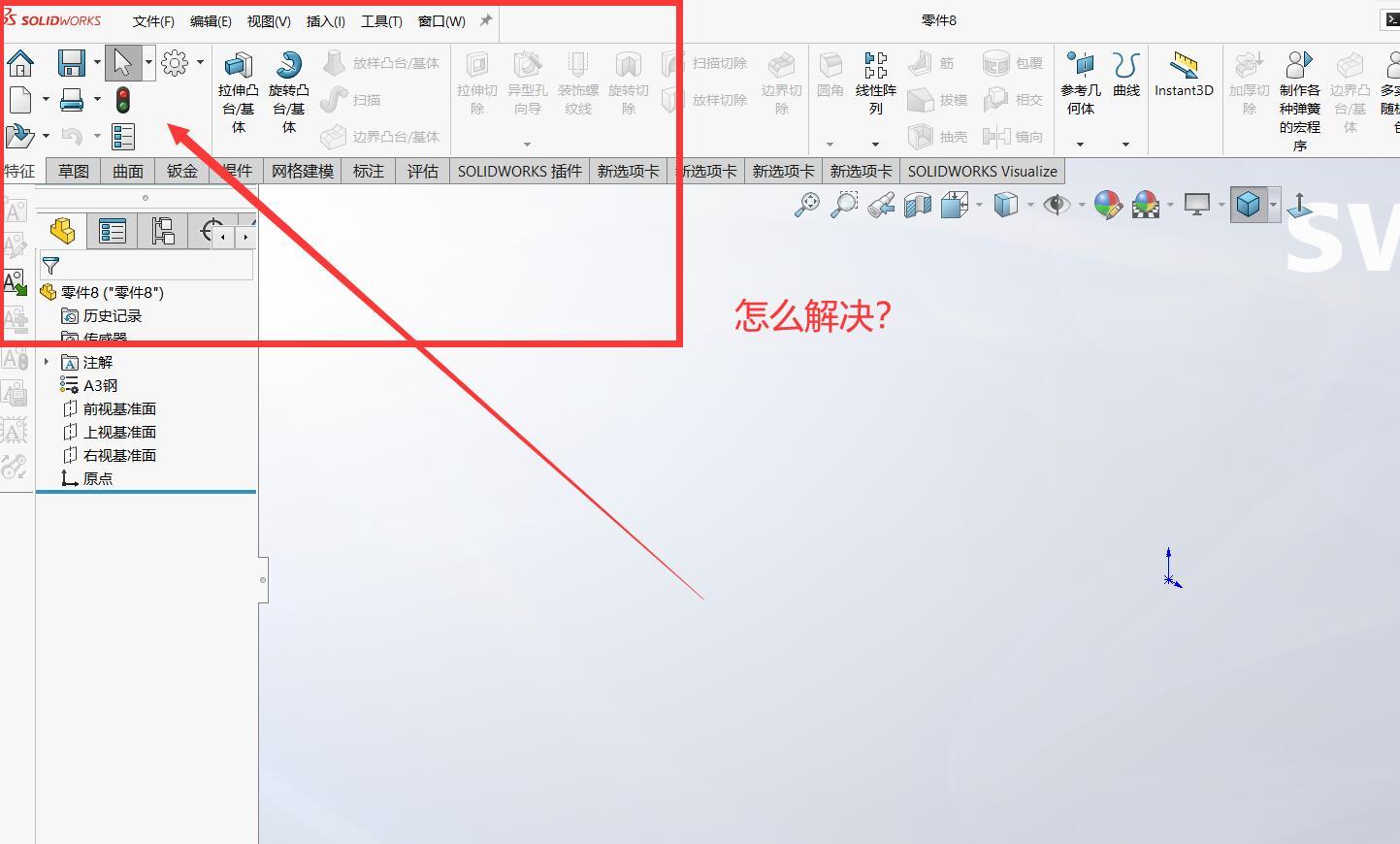Select the 旋转凸台/基体 revolve tool
The height and width of the screenshot is (844, 1400).
287,85
